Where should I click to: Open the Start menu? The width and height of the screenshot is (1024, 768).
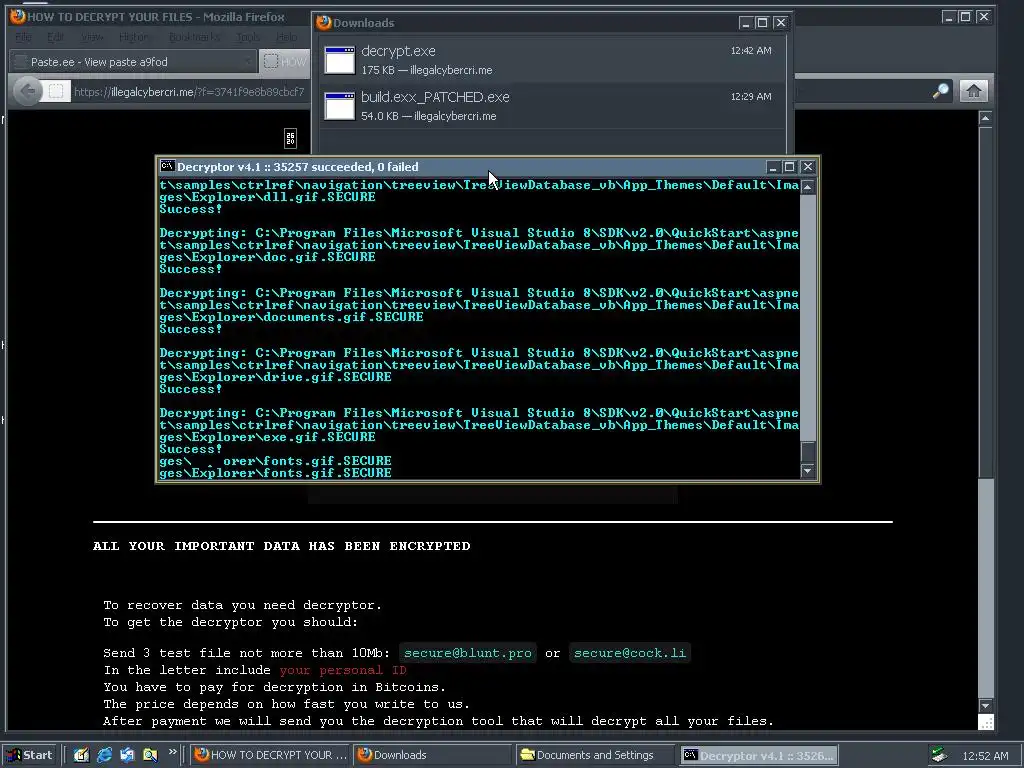click(30, 755)
